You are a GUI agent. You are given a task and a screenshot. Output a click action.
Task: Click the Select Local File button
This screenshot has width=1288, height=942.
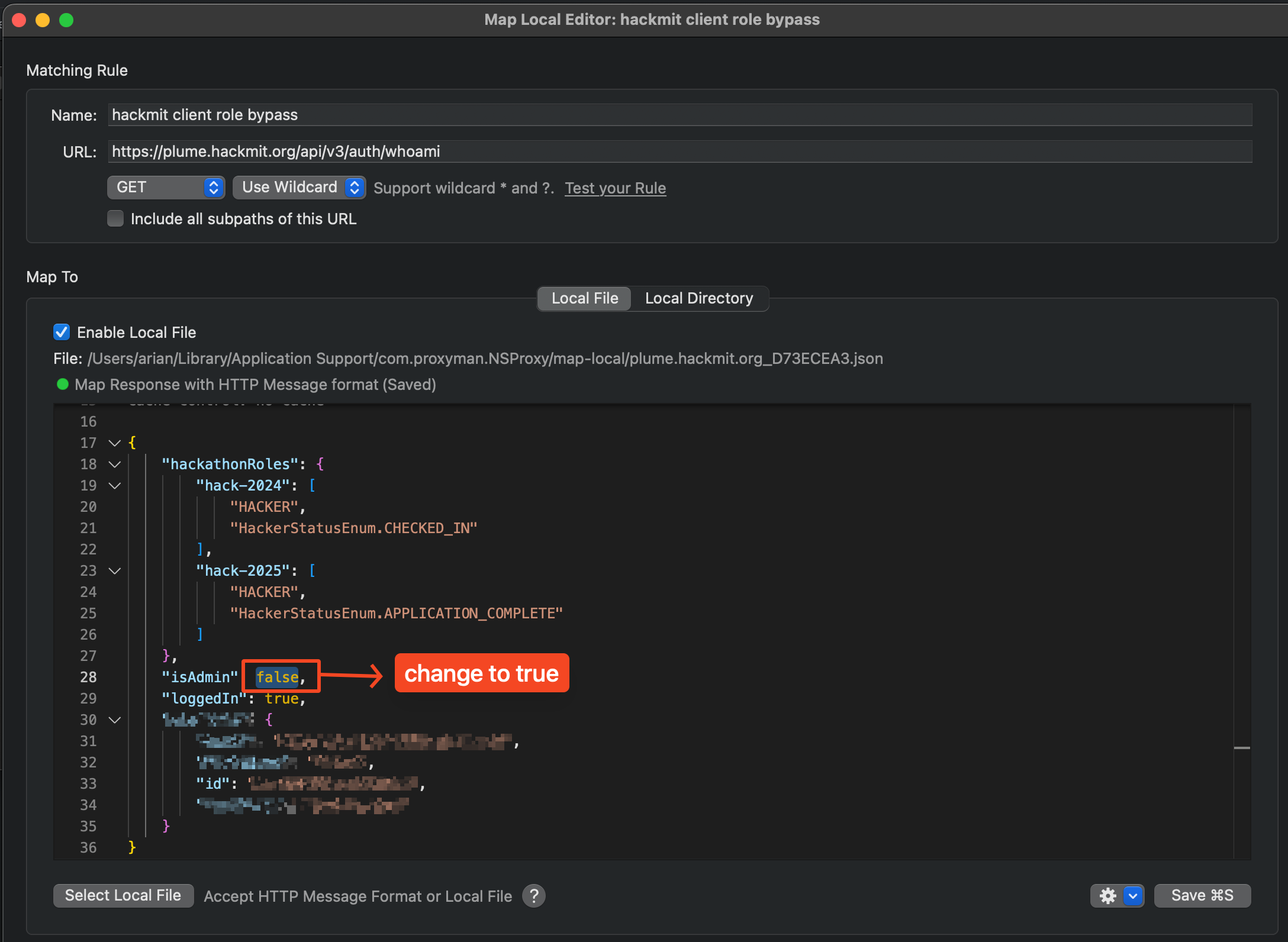(123, 895)
